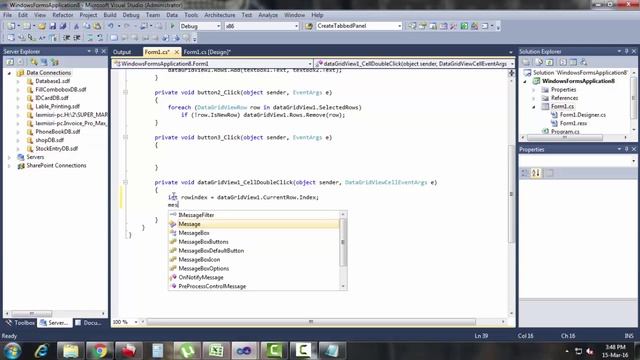Collapse the button2_Click method outline
This screenshot has width=640, height=360.
[125, 93]
